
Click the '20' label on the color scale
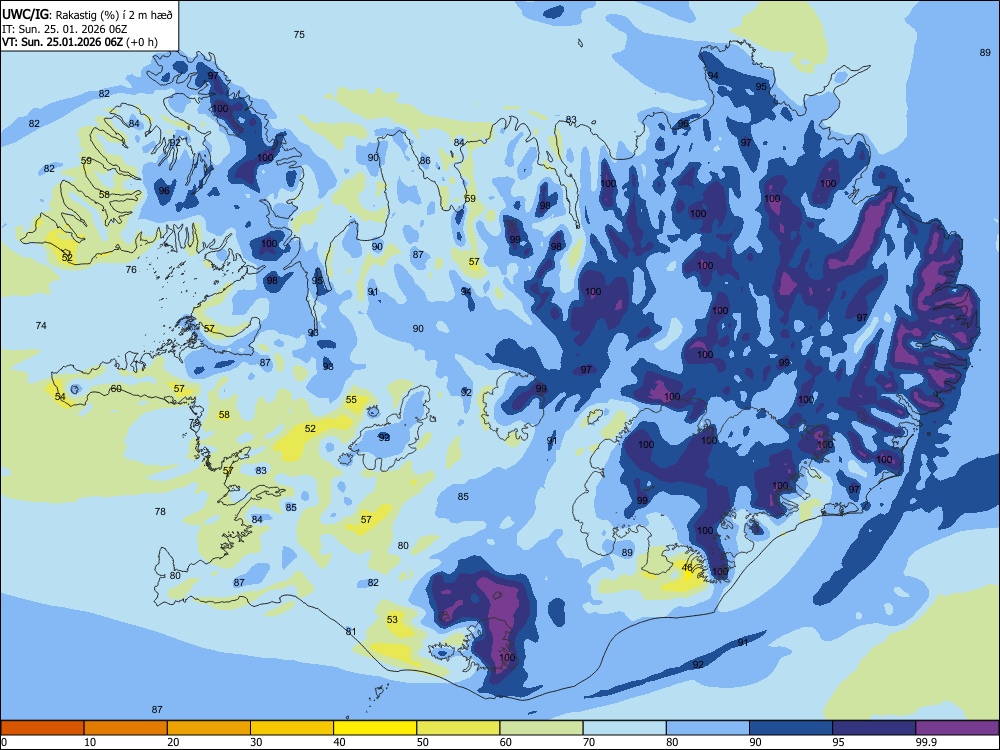173,742
